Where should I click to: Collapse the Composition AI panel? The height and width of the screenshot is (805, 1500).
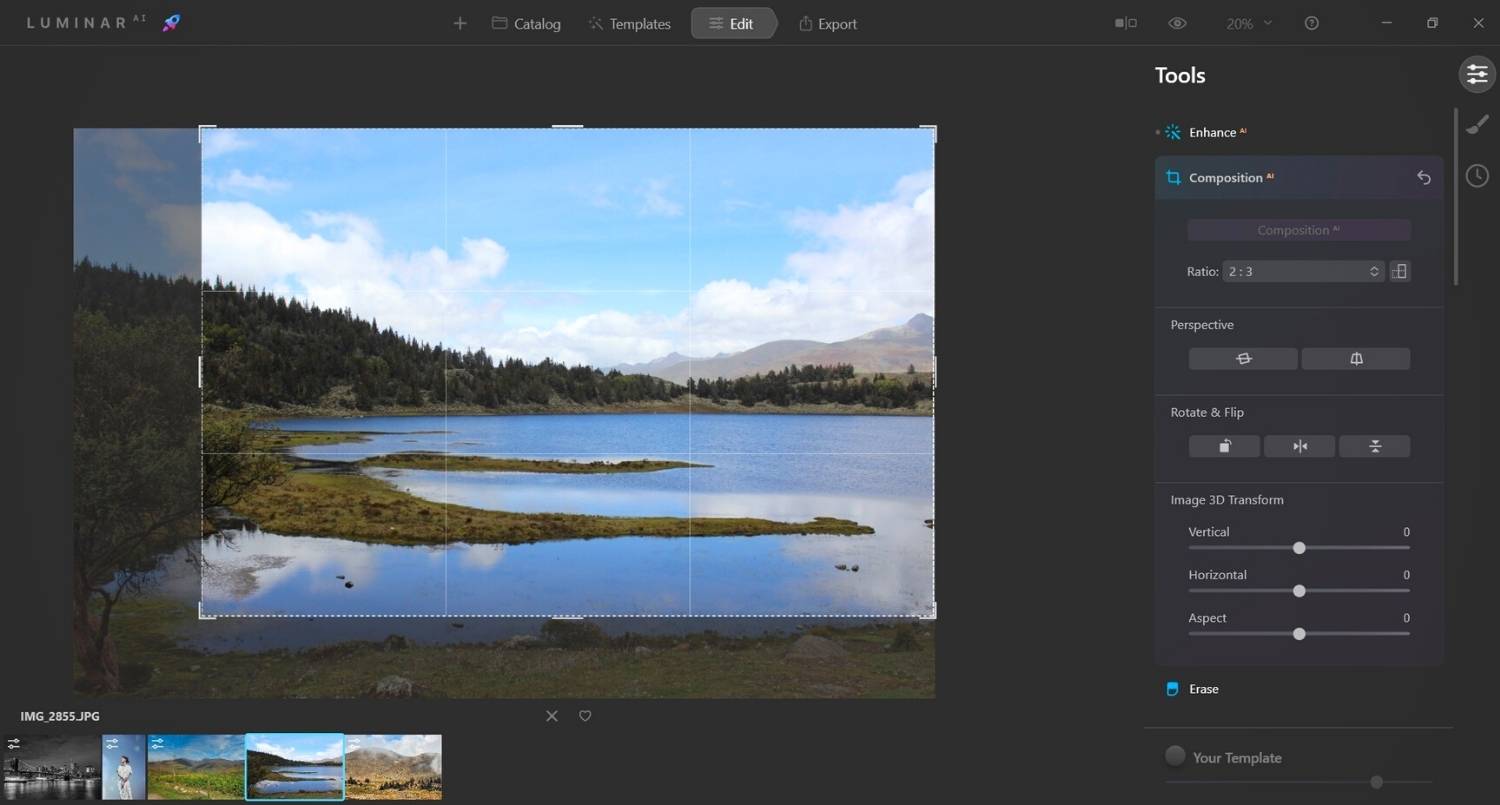(x=1230, y=177)
